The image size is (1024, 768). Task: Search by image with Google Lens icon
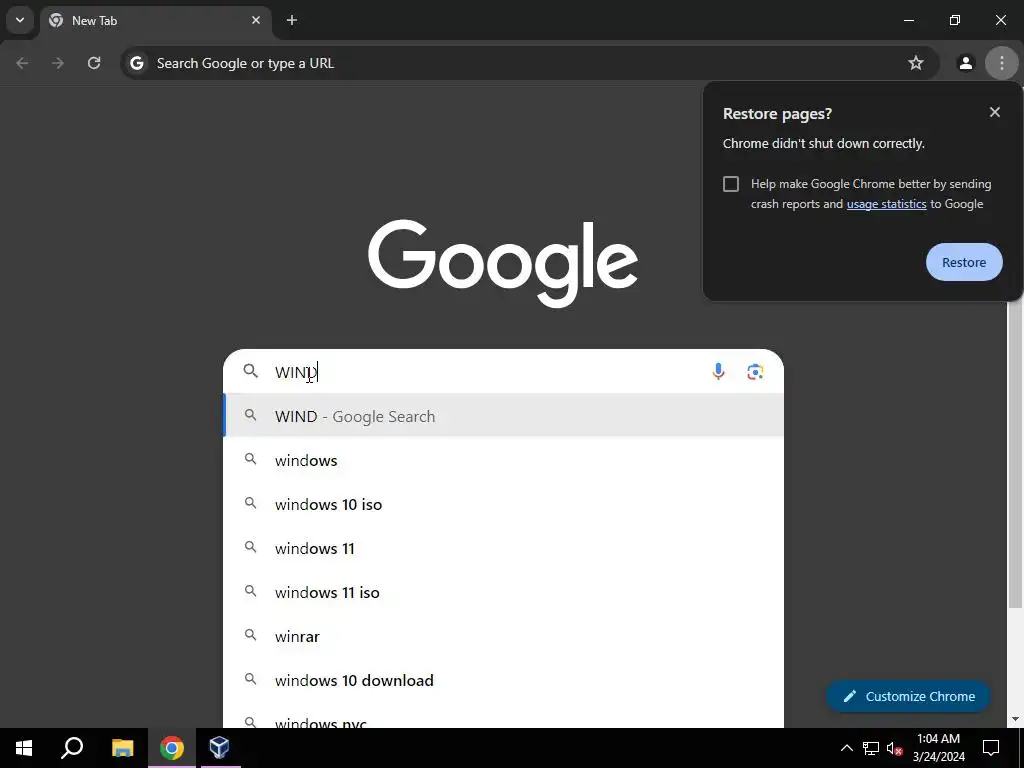[x=755, y=372]
